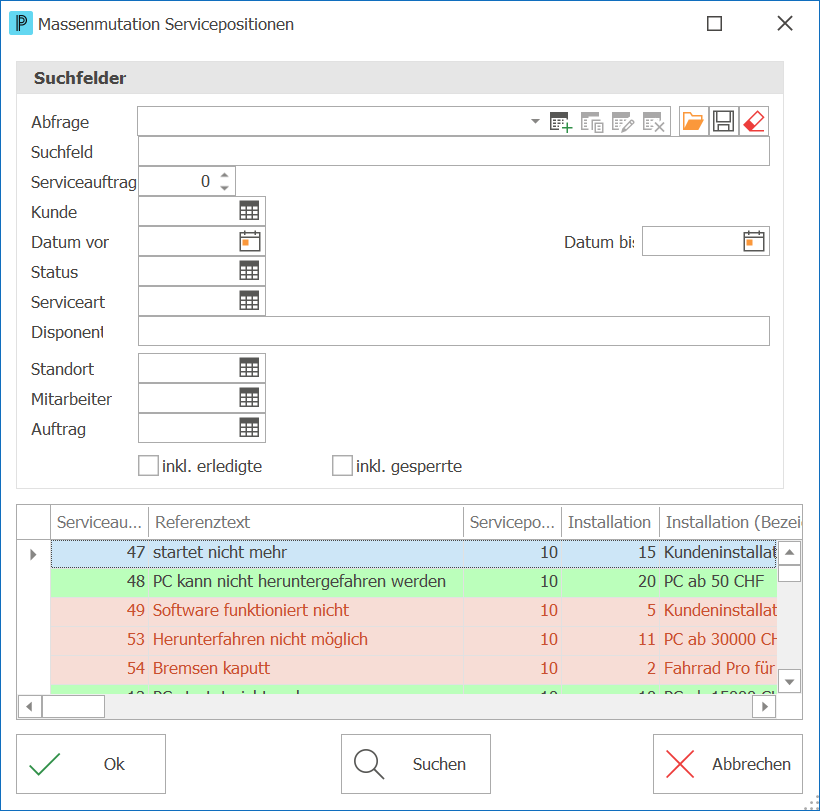Expand the Abfrage dropdown arrow
This screenshot has height=811, width=820.
click(x=535, y=121)
